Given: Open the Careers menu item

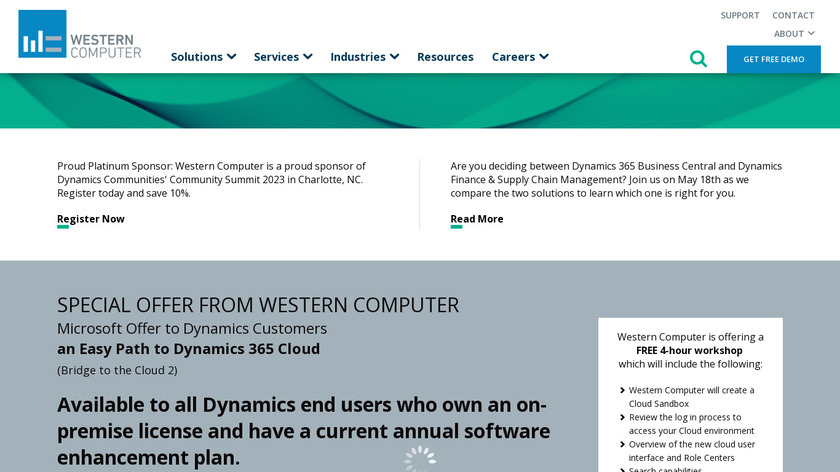Looking at the screenshot, I should tap(513, 57).
